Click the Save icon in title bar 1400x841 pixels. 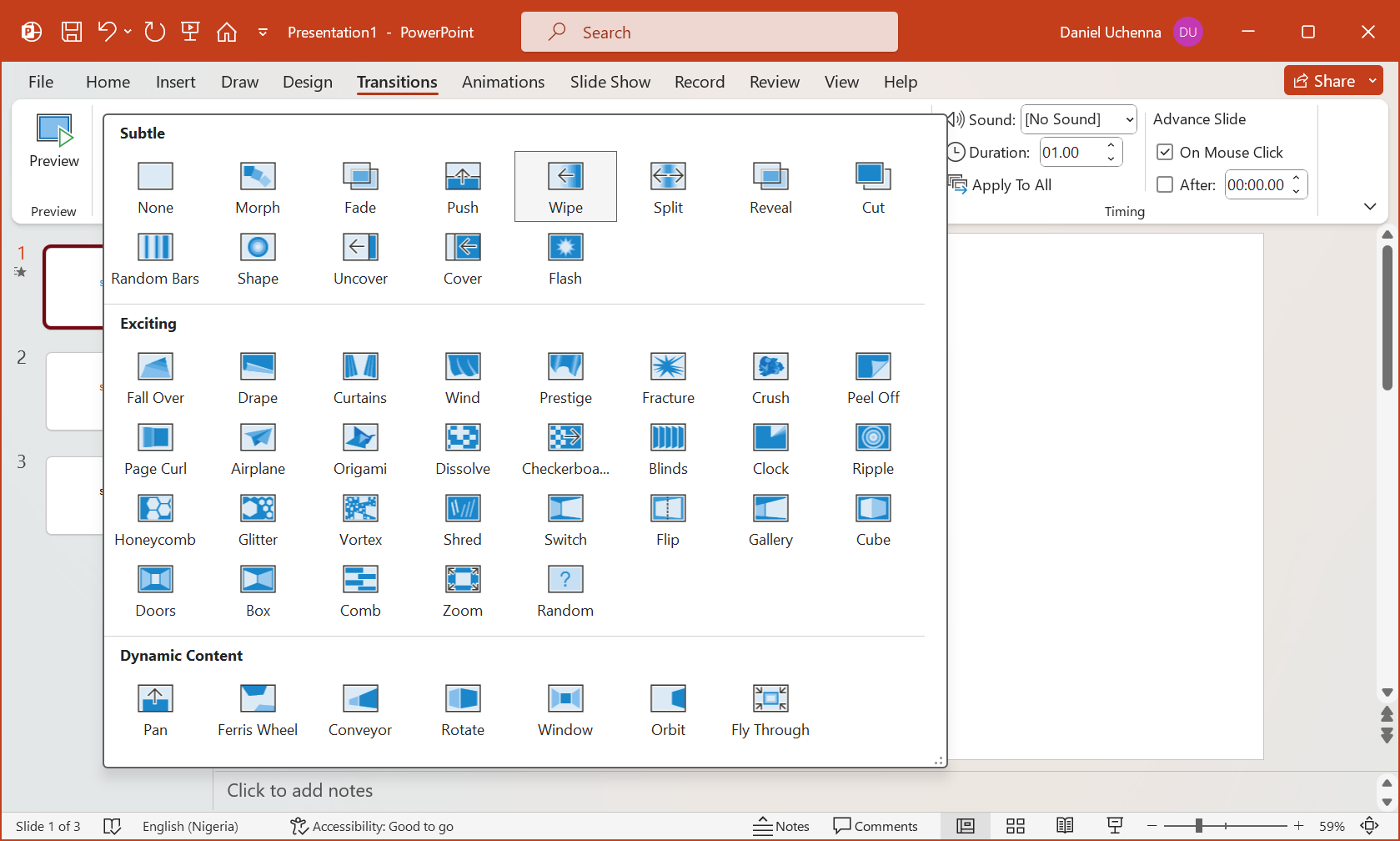point(72,32)
